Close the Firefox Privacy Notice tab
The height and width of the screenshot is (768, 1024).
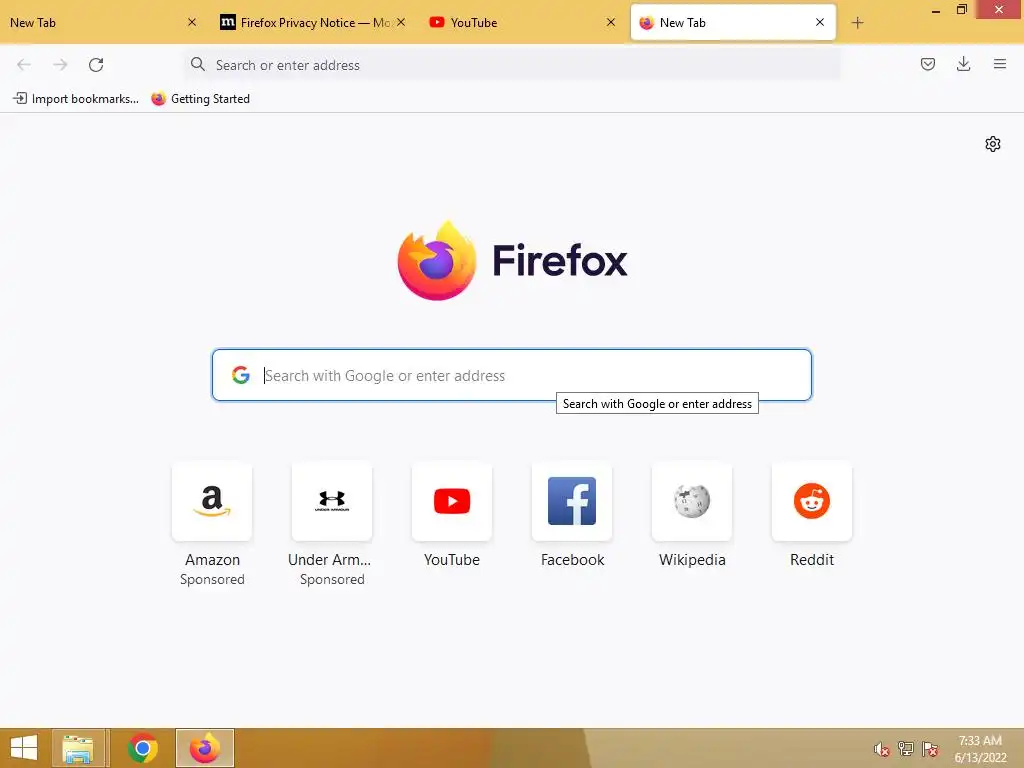click(x=401, y=22)
